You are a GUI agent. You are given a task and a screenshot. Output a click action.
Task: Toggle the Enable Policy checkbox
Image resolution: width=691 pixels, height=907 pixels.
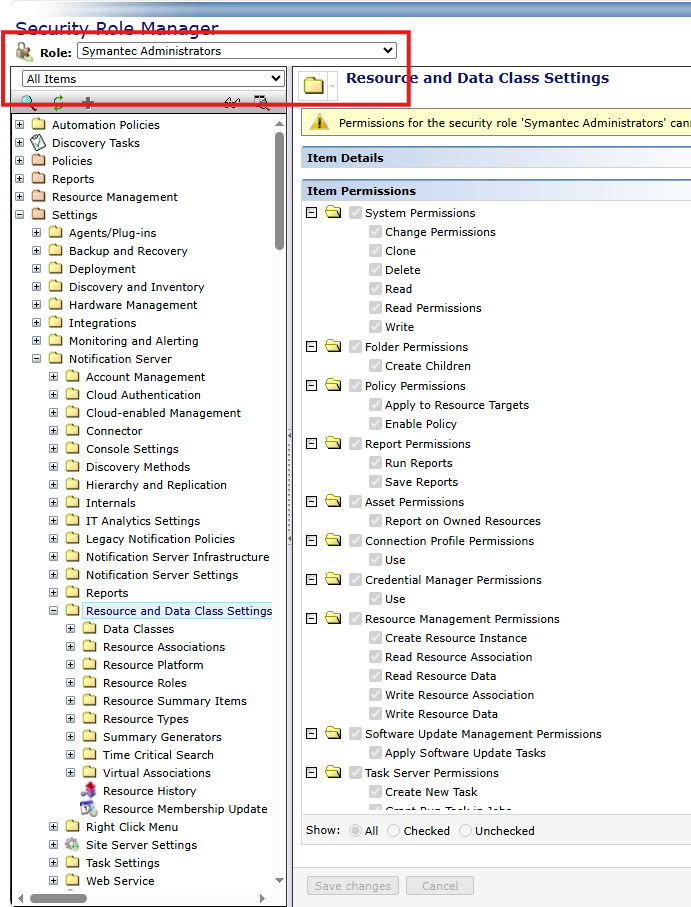[x=375, y=424]
